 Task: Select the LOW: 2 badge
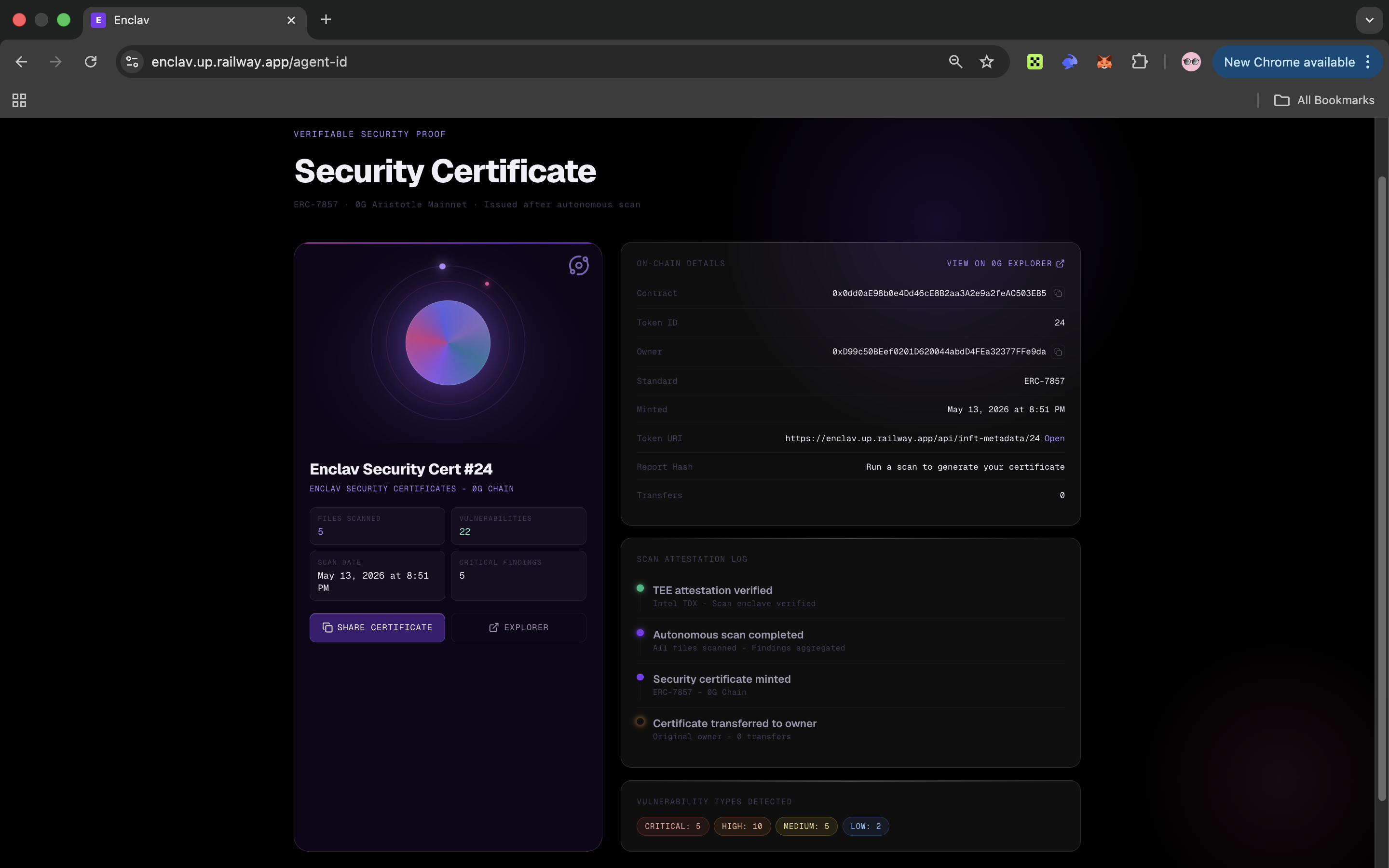click(866, 827)
